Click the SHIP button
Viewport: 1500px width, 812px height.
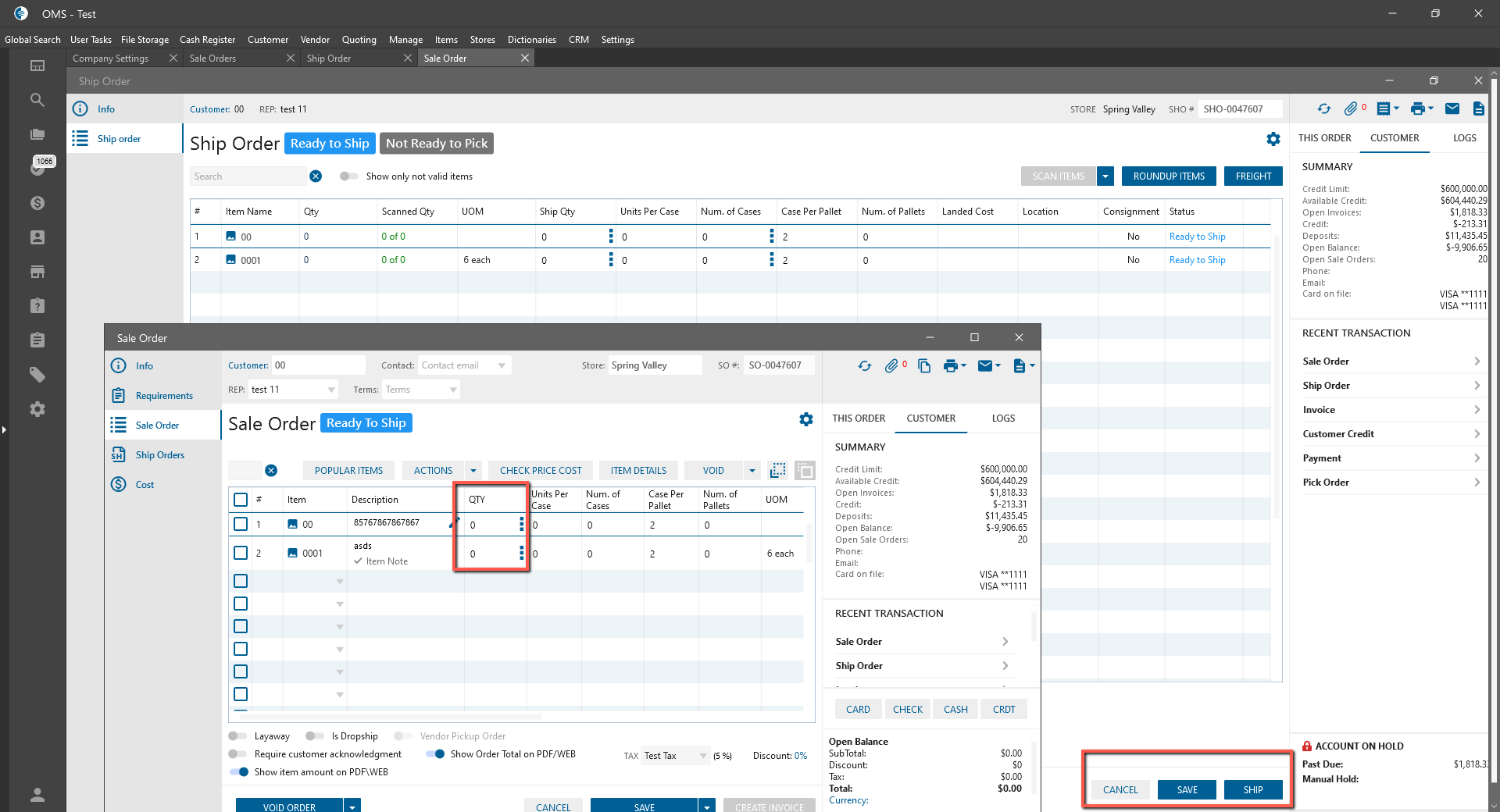coord(1253,790)
